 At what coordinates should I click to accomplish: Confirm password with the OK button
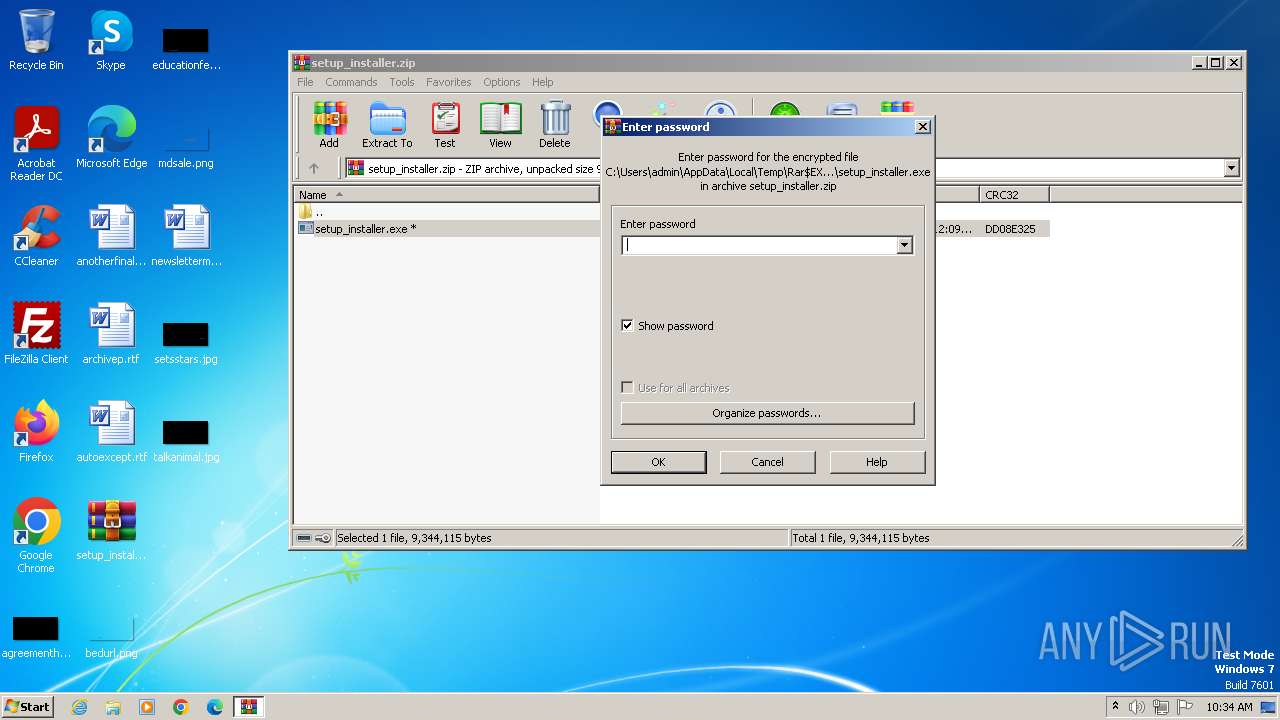click(x=658, y=462)
